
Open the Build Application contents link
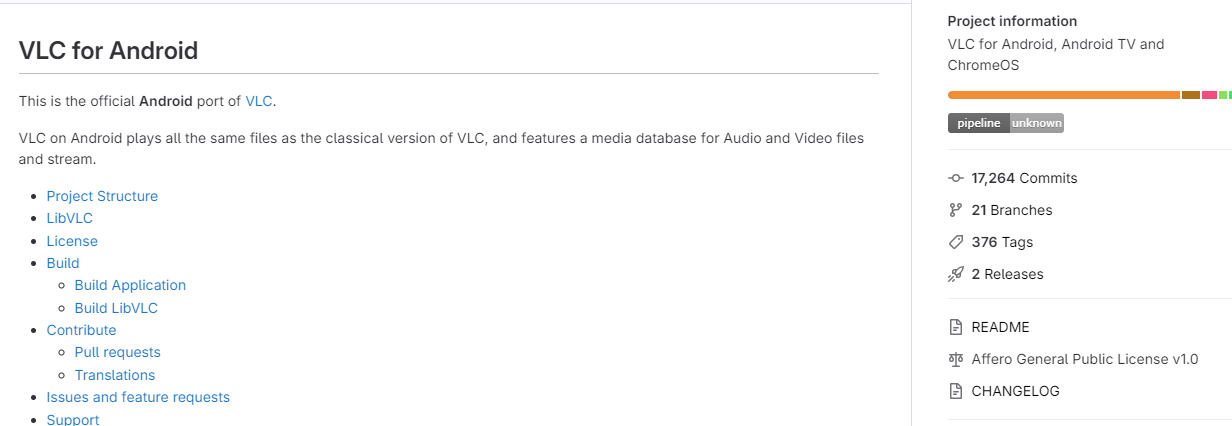(x=130, y=285)
